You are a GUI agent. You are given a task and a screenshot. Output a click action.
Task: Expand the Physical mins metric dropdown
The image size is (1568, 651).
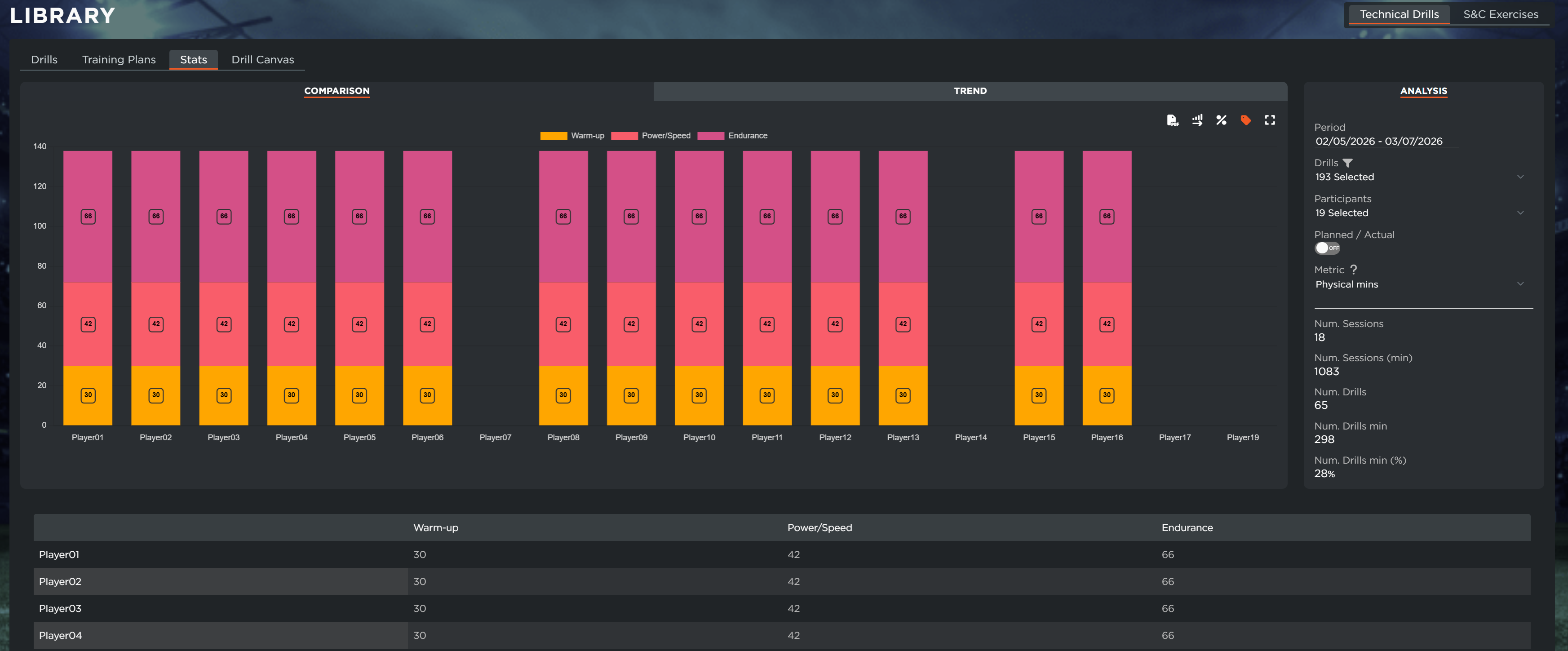(x=1418, y=284)
